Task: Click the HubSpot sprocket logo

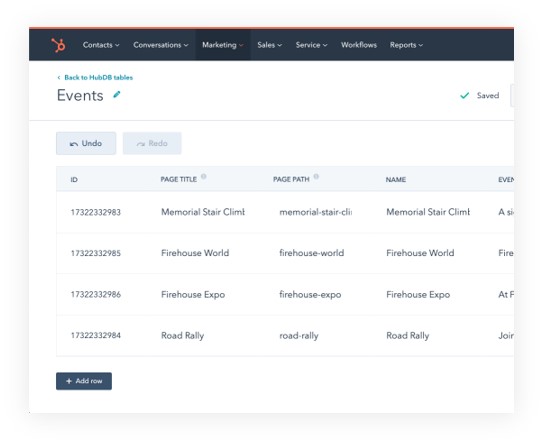Action: pyautogui.click(x=58, y=45)
